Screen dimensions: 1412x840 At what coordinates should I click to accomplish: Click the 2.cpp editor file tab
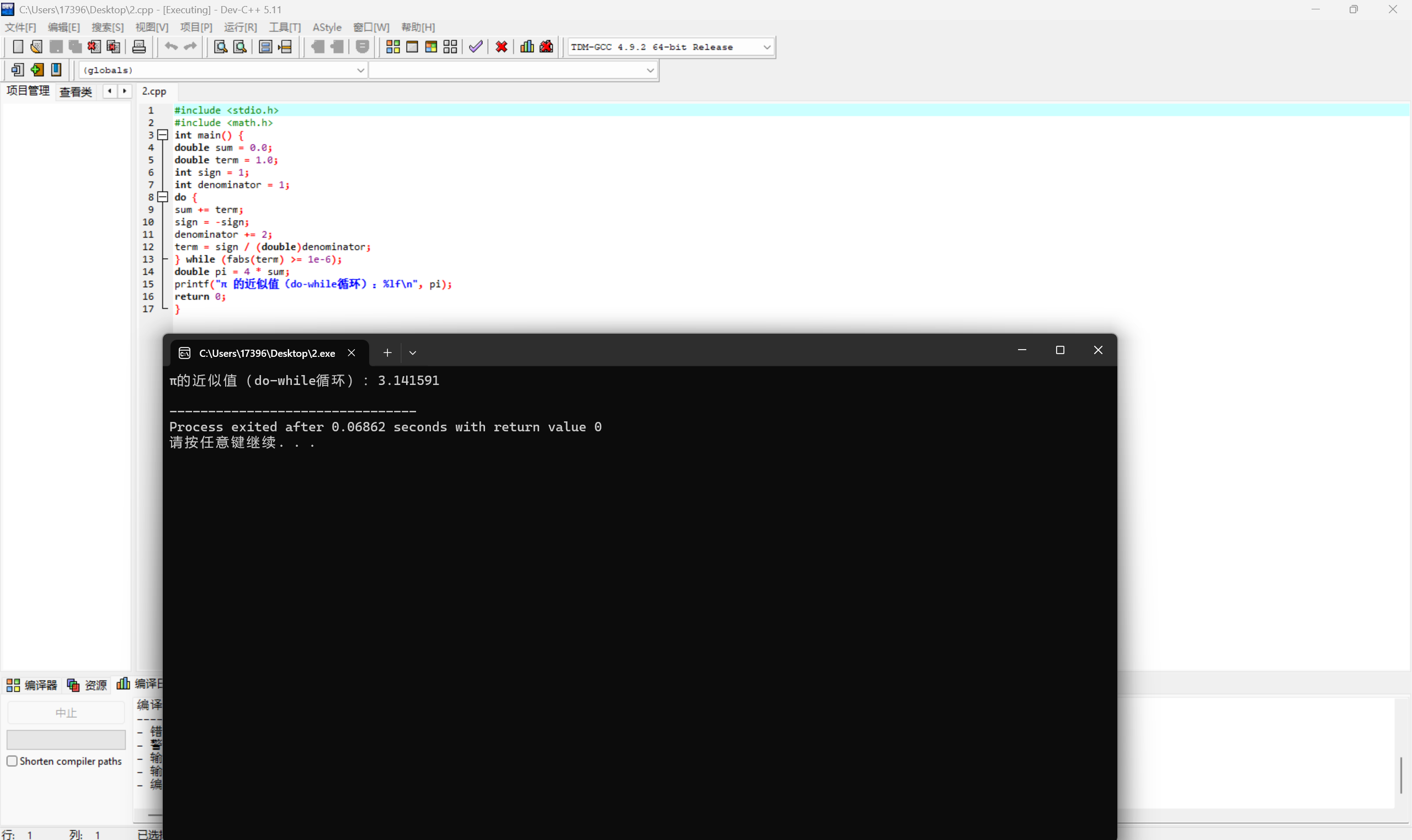[x=154, y=91]
